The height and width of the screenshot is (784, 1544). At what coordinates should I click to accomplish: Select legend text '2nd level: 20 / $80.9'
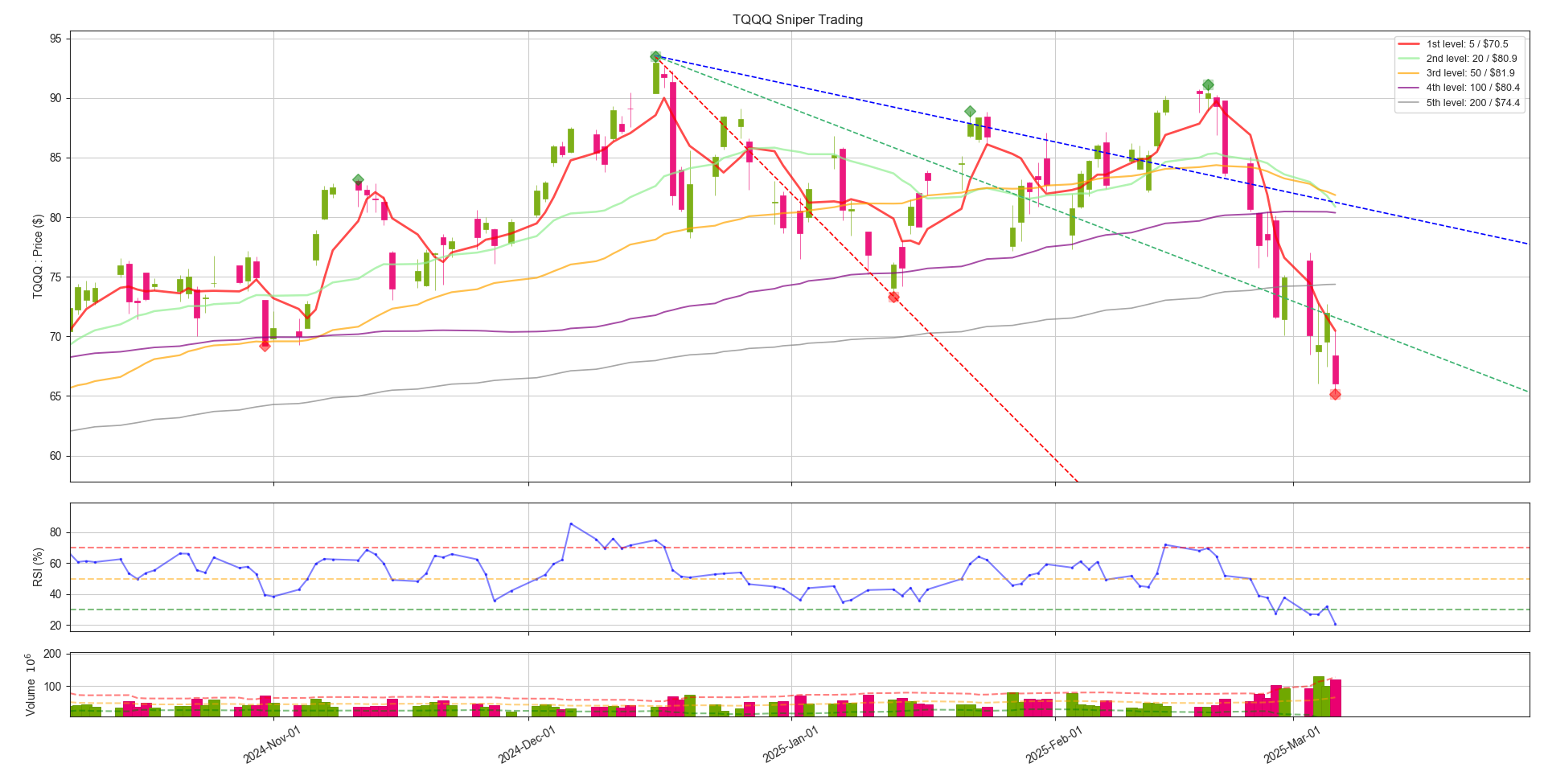[1472, 59]
